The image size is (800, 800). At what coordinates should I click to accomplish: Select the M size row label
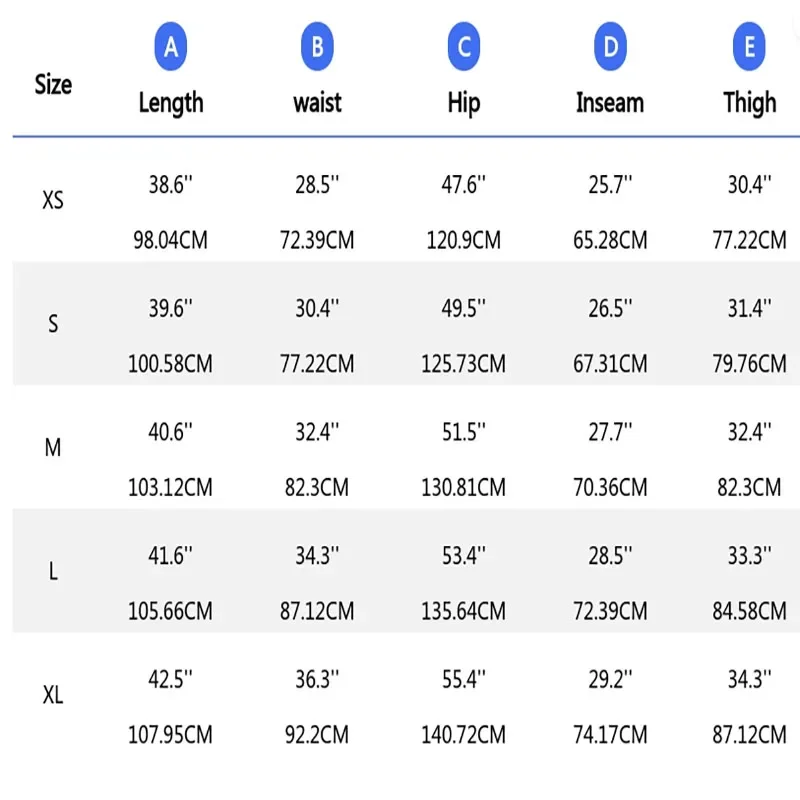(x=53, y=448)
